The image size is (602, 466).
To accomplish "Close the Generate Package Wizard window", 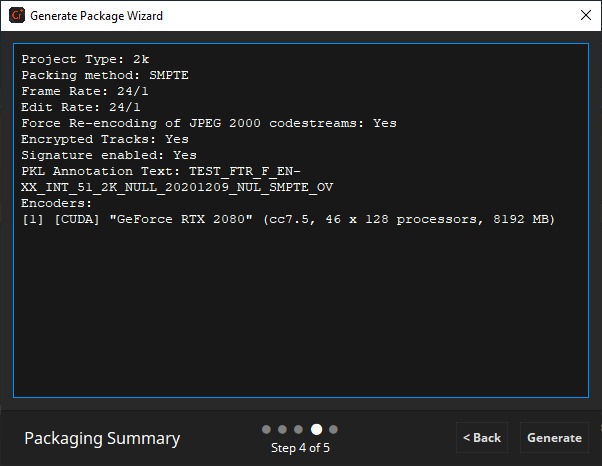I will [x=585, y=16].
